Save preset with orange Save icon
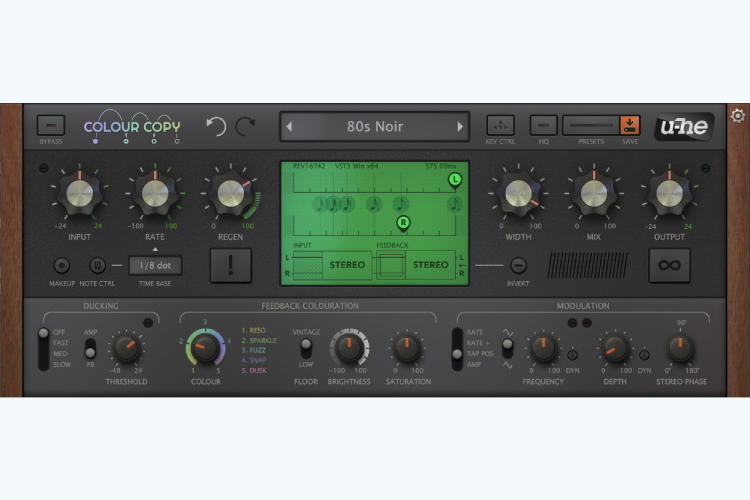 coord(629,125)
